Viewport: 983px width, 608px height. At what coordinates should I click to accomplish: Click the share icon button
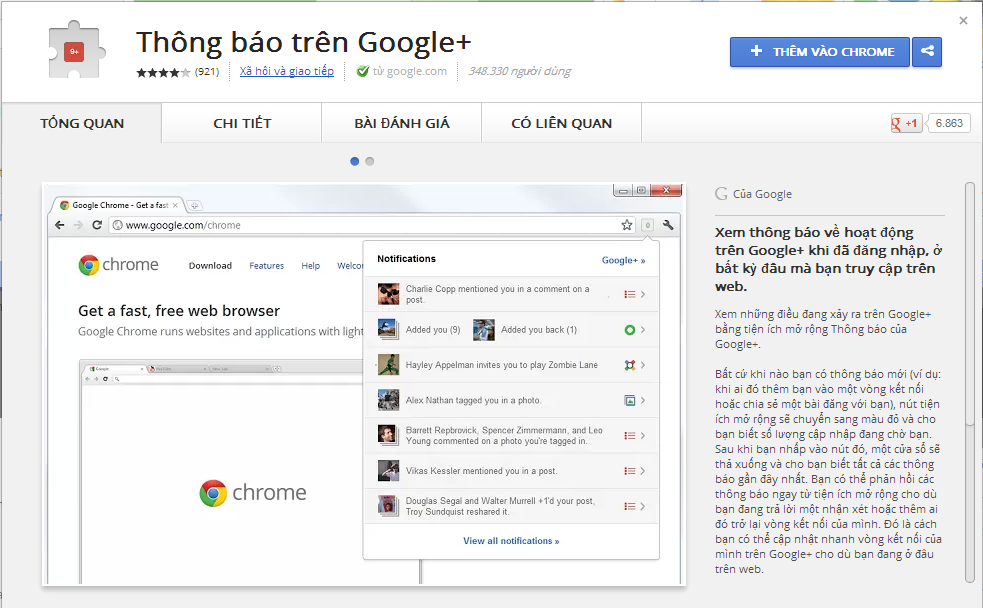click(927, 51)
